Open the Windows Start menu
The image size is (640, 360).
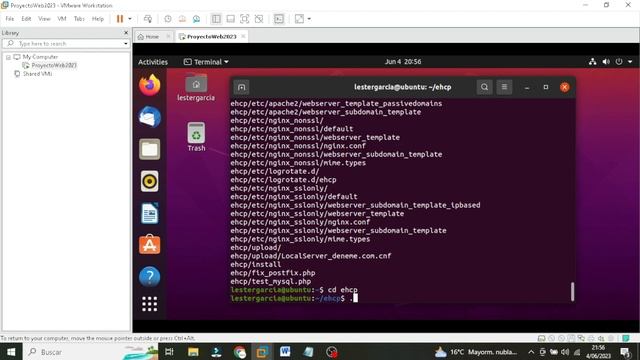point(11,352)
